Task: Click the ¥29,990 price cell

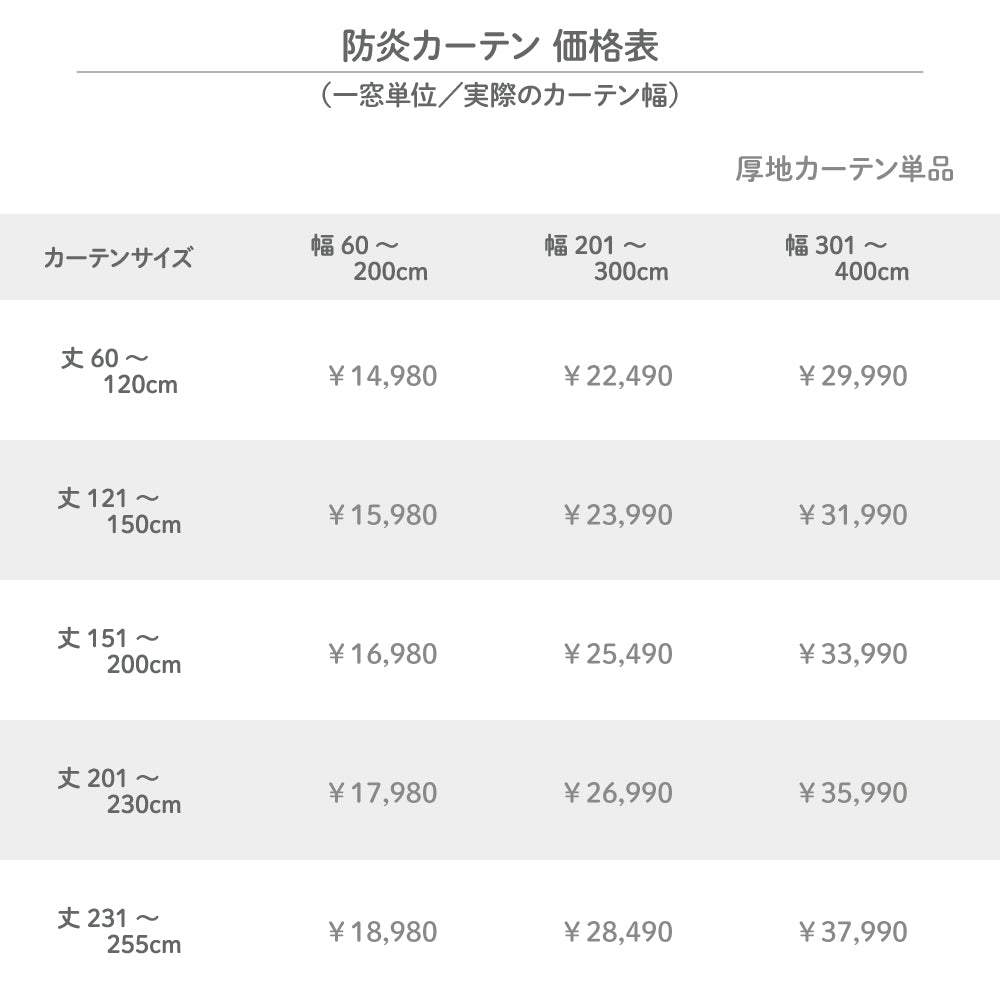Action: [852, 376]
